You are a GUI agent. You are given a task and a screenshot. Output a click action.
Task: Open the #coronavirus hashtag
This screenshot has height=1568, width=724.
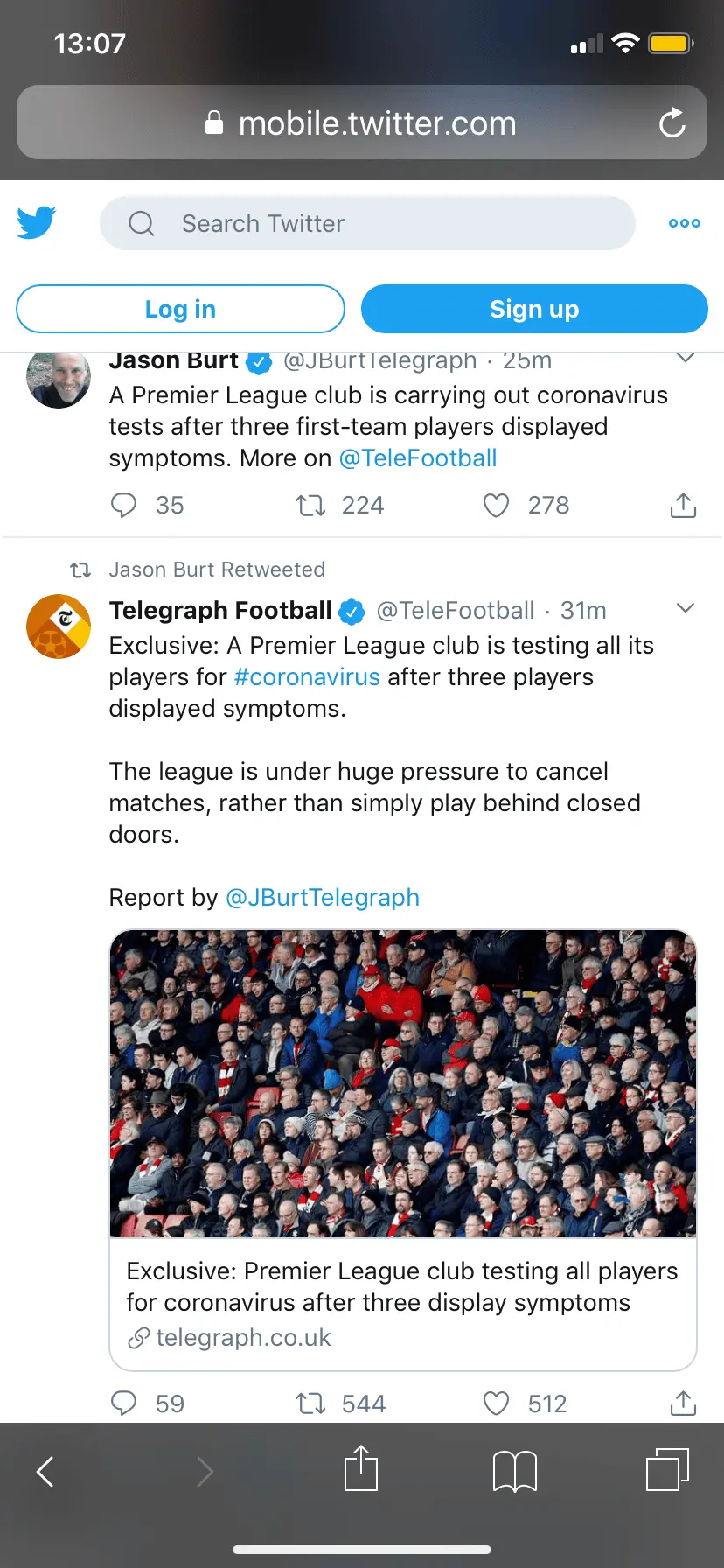click(307, 677)
